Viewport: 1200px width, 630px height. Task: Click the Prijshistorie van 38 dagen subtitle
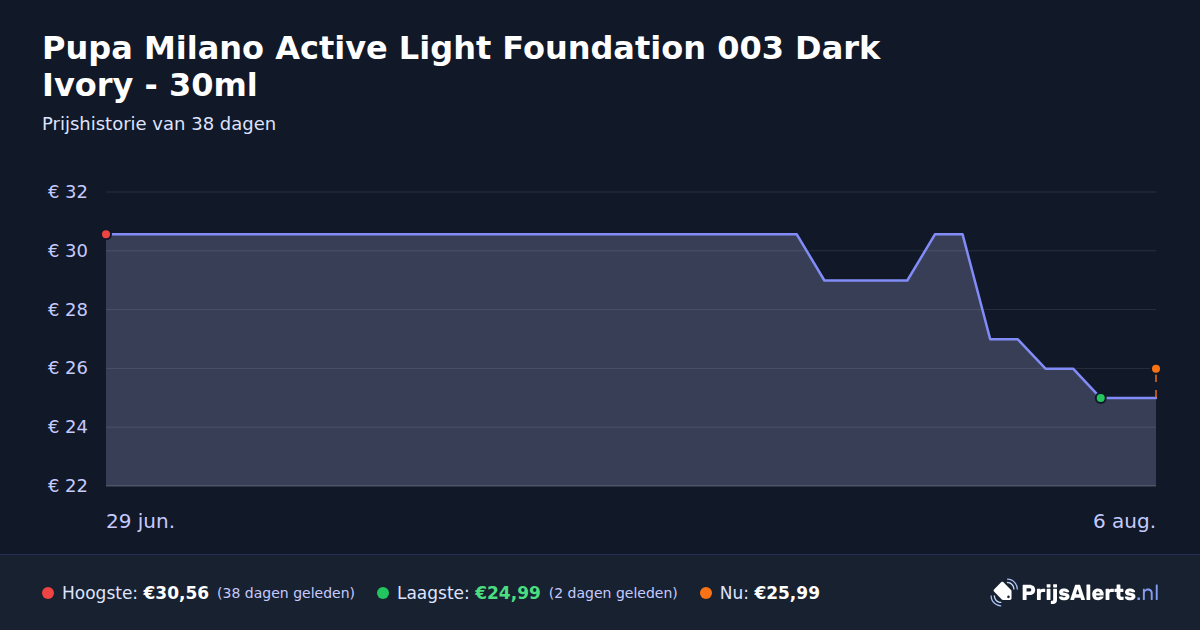click(x=159, y=124)
